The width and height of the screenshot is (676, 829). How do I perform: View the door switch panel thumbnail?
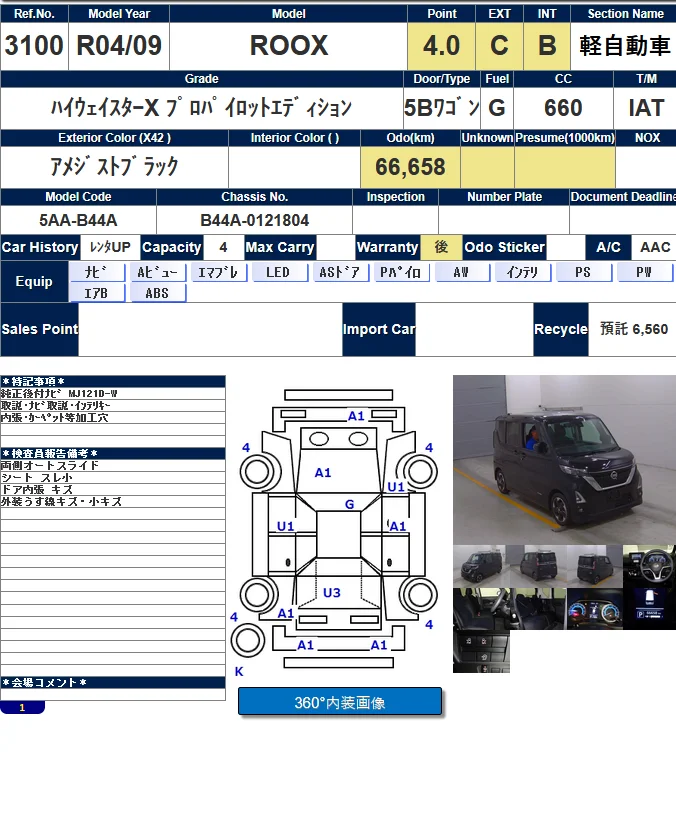tap(481, 651)
